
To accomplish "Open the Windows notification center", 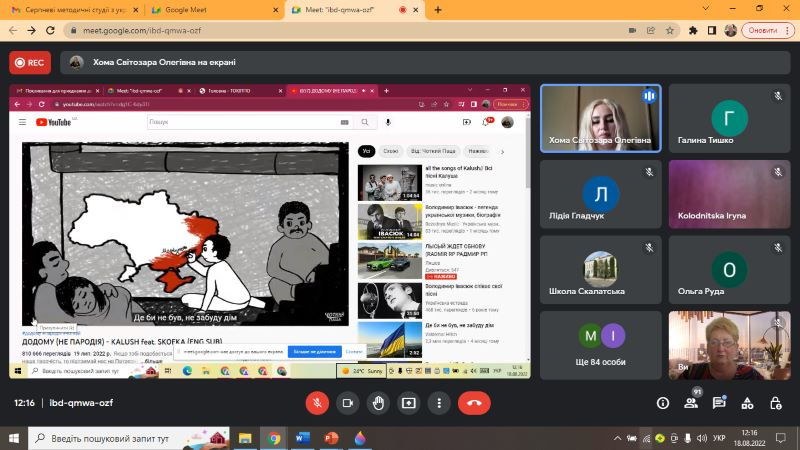I will tap(781, 438).
